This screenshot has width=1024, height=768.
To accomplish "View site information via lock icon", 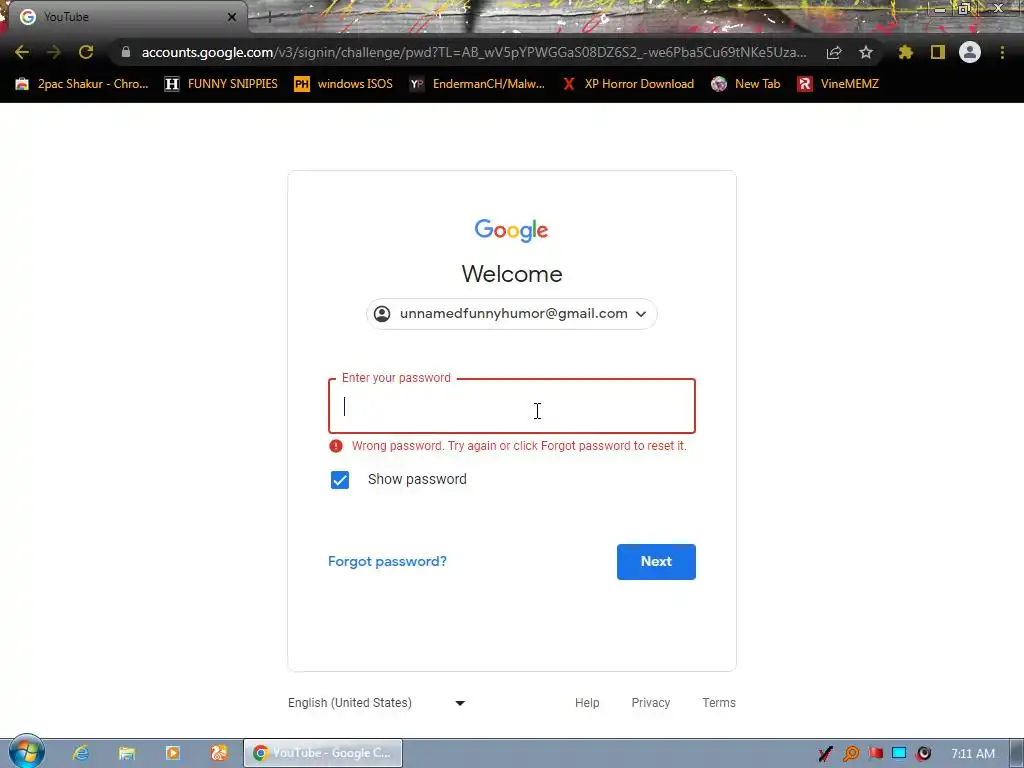I will pyautogui.click(x=126, y=52).
